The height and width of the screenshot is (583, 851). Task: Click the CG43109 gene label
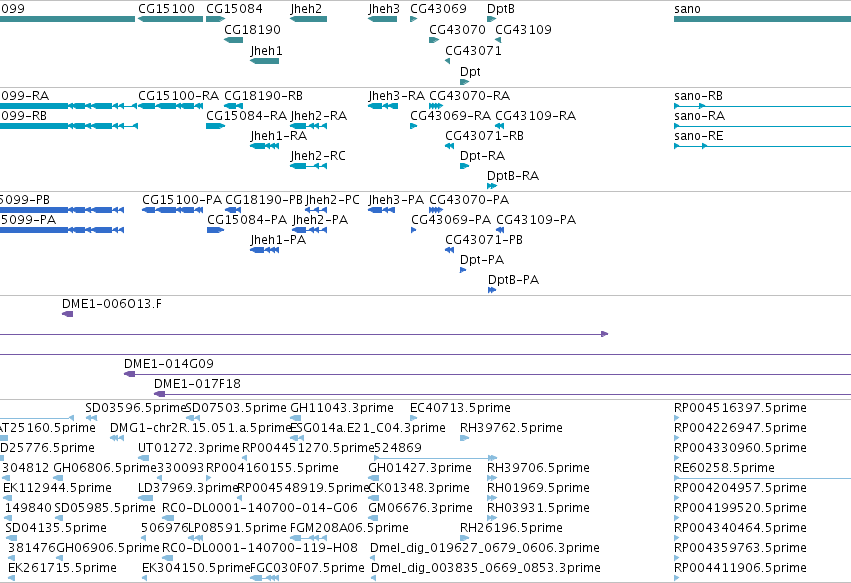point(523,29)
